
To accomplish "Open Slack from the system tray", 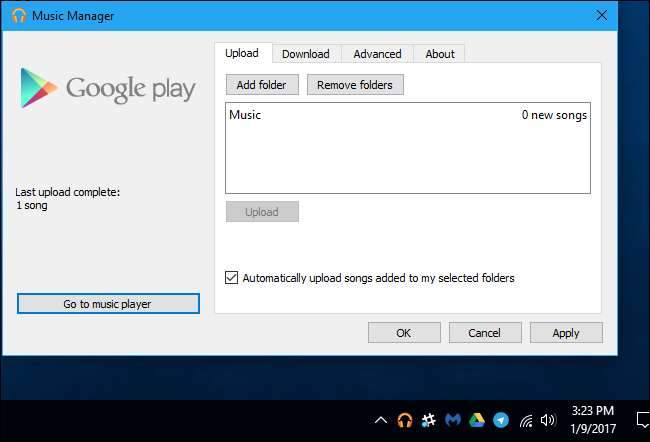I will (428, 420).
